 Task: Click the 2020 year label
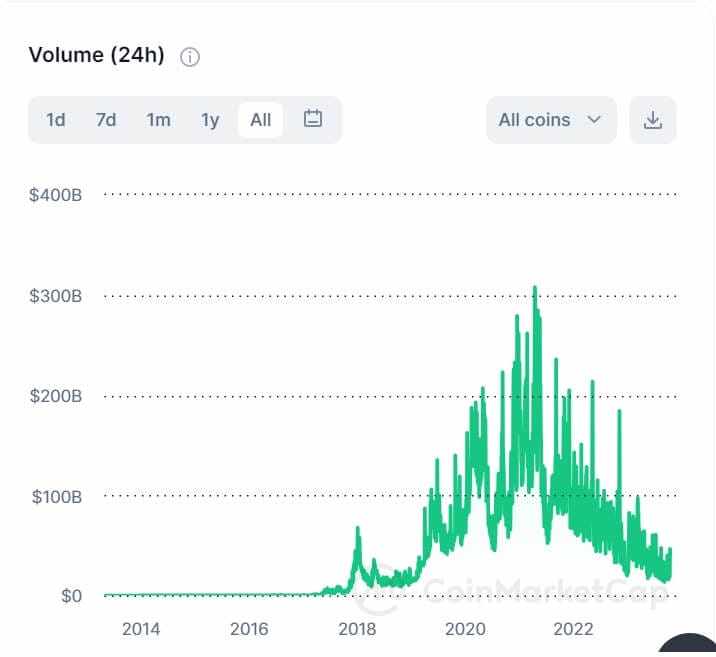point(465,630)
